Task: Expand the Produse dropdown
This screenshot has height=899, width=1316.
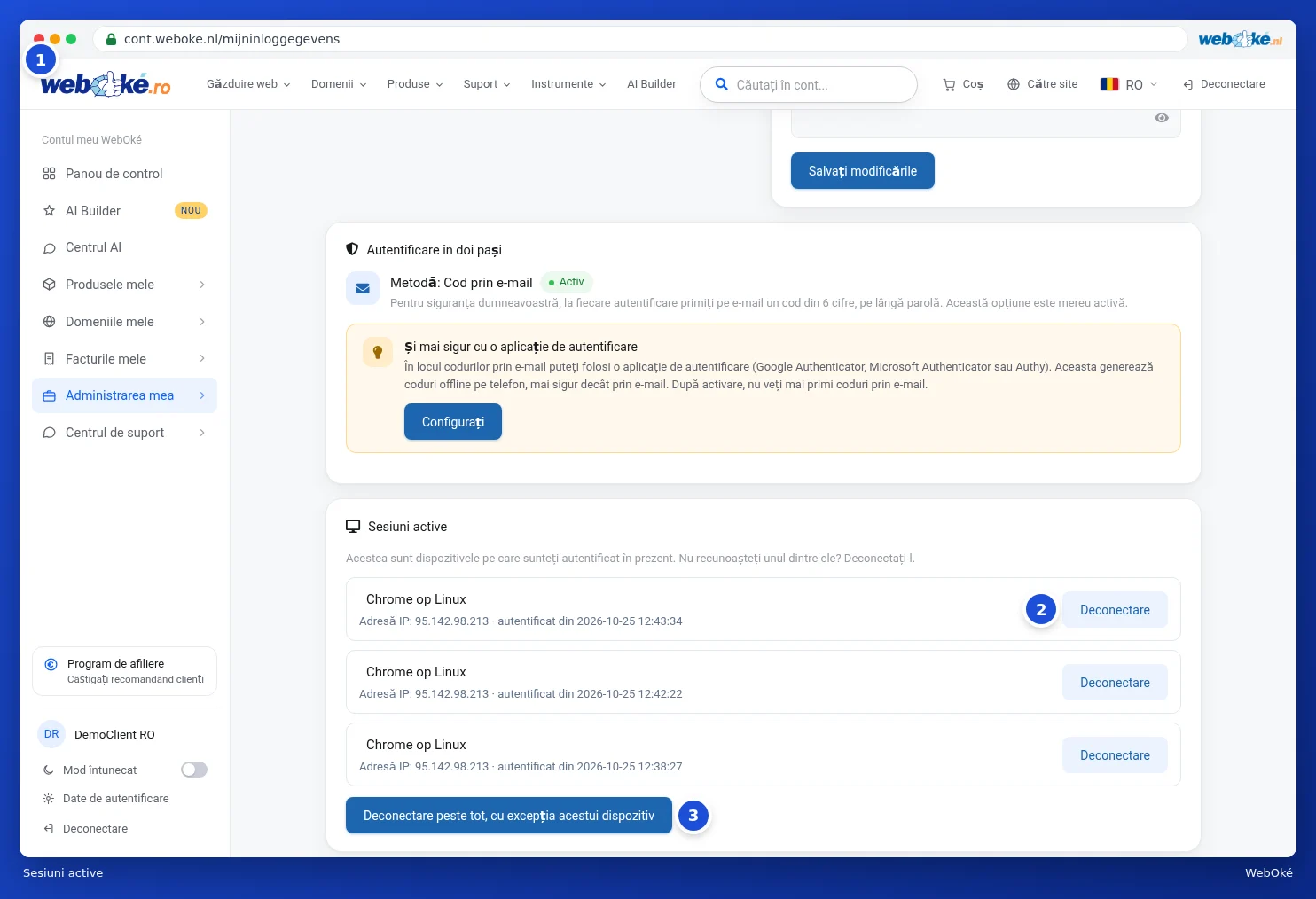Action: pyautogui.click(x=415, y=84)
